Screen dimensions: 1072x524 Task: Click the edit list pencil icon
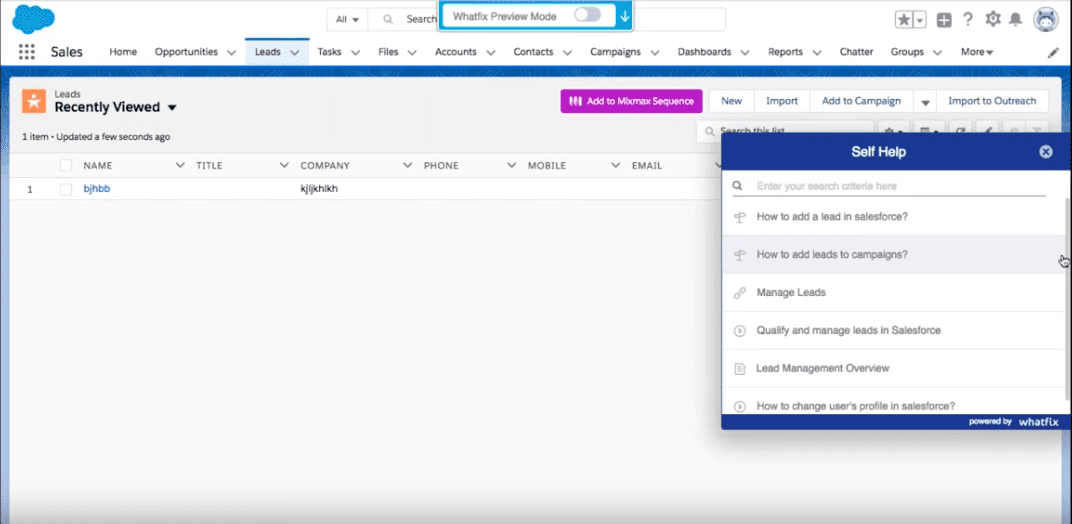[x=988, y=131]
